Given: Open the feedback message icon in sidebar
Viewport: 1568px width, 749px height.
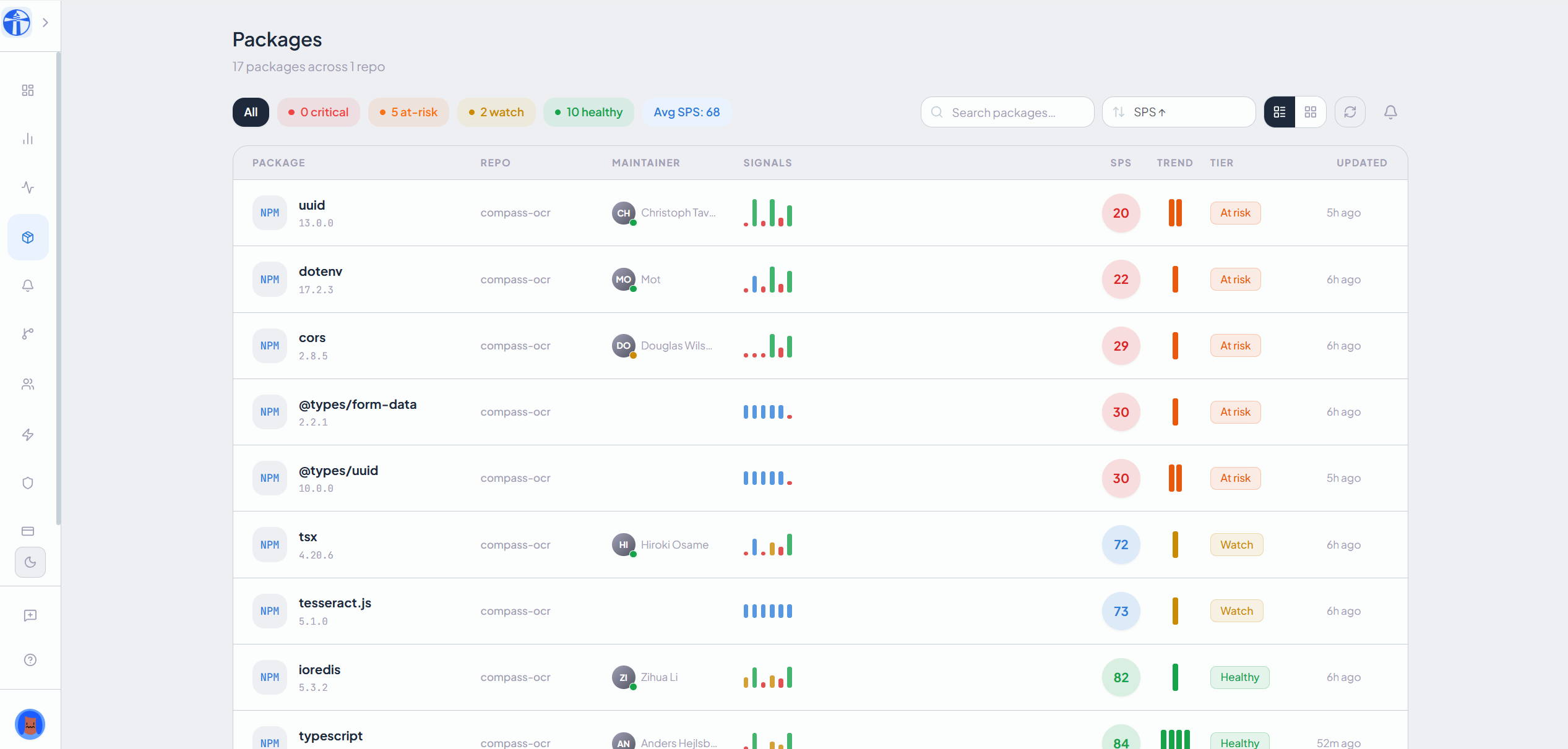Looking at the screenshot, I should coord(30,615).
